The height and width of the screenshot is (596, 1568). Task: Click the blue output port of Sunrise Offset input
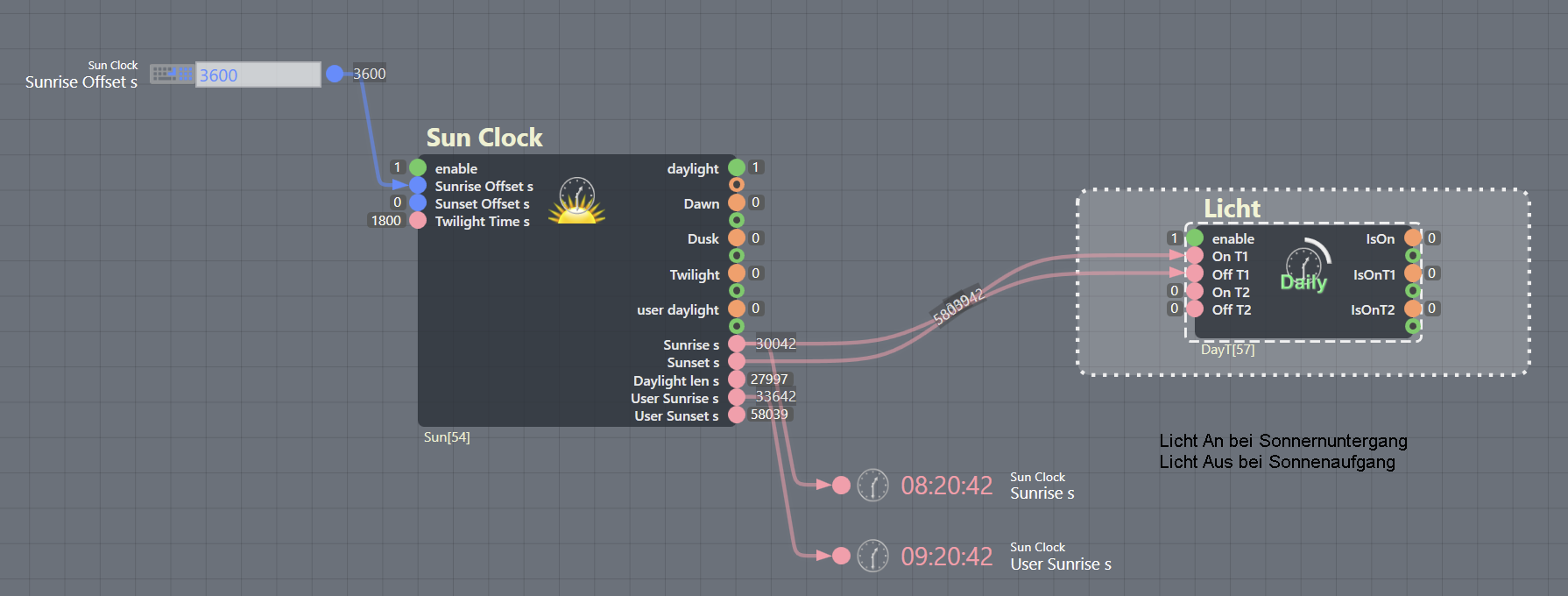point(335,74)
